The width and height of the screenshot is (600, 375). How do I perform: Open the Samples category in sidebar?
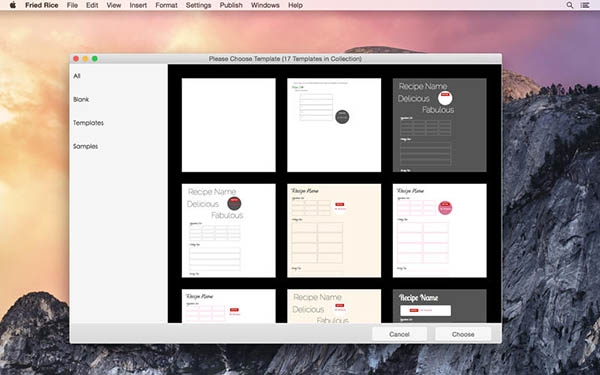point(85,146)
